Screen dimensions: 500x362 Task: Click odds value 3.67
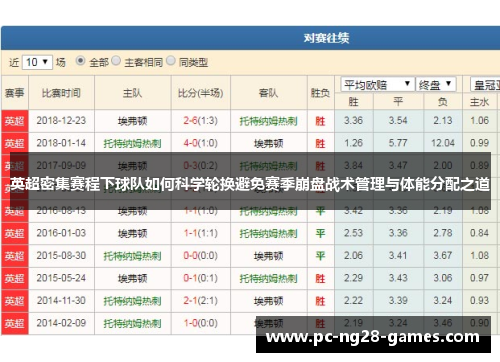443,256
